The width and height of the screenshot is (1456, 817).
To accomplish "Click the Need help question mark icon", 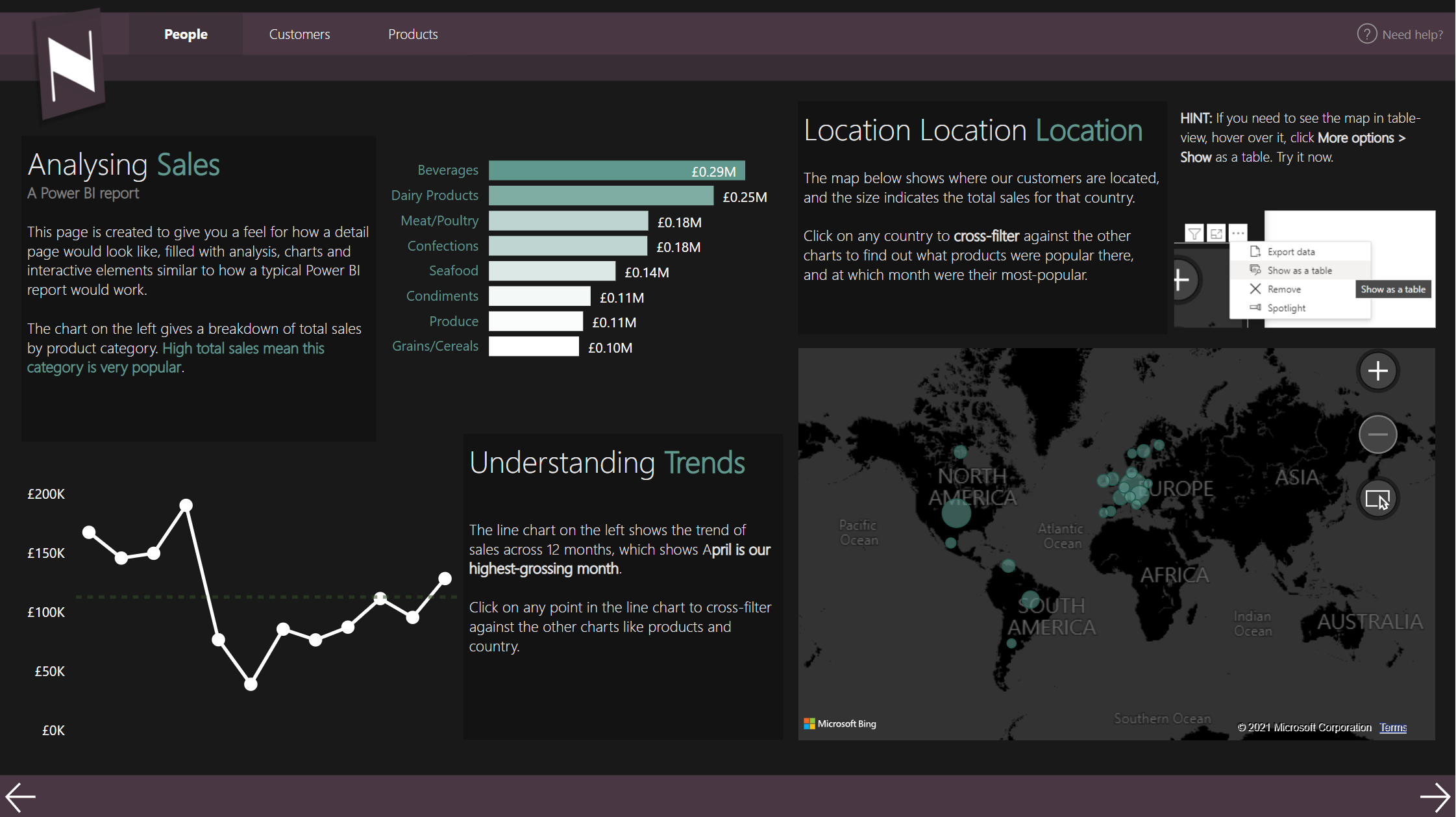I will (x=1366, y=34).
